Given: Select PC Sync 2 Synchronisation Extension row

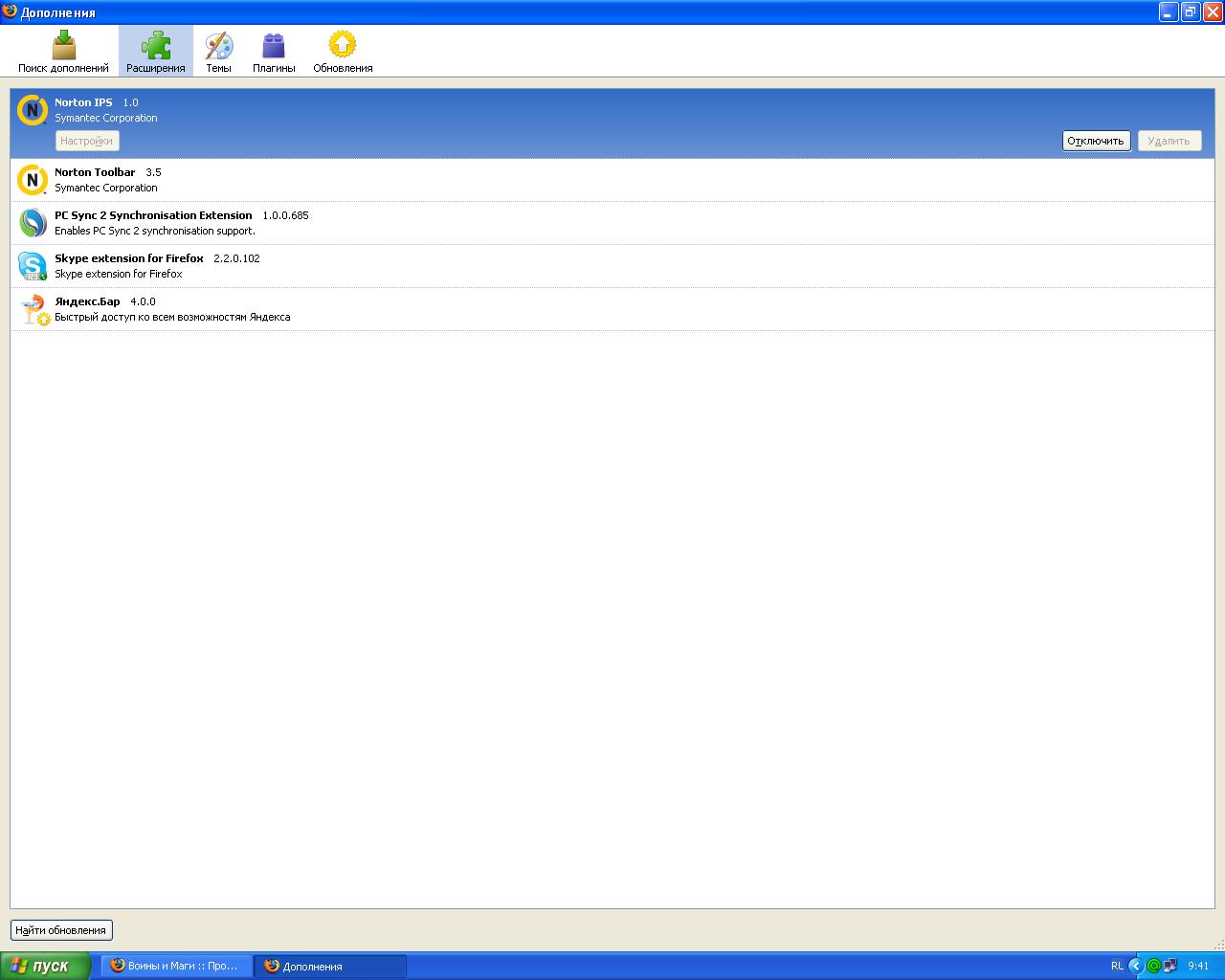Looking at the screenshot, I should pos(612,223).
